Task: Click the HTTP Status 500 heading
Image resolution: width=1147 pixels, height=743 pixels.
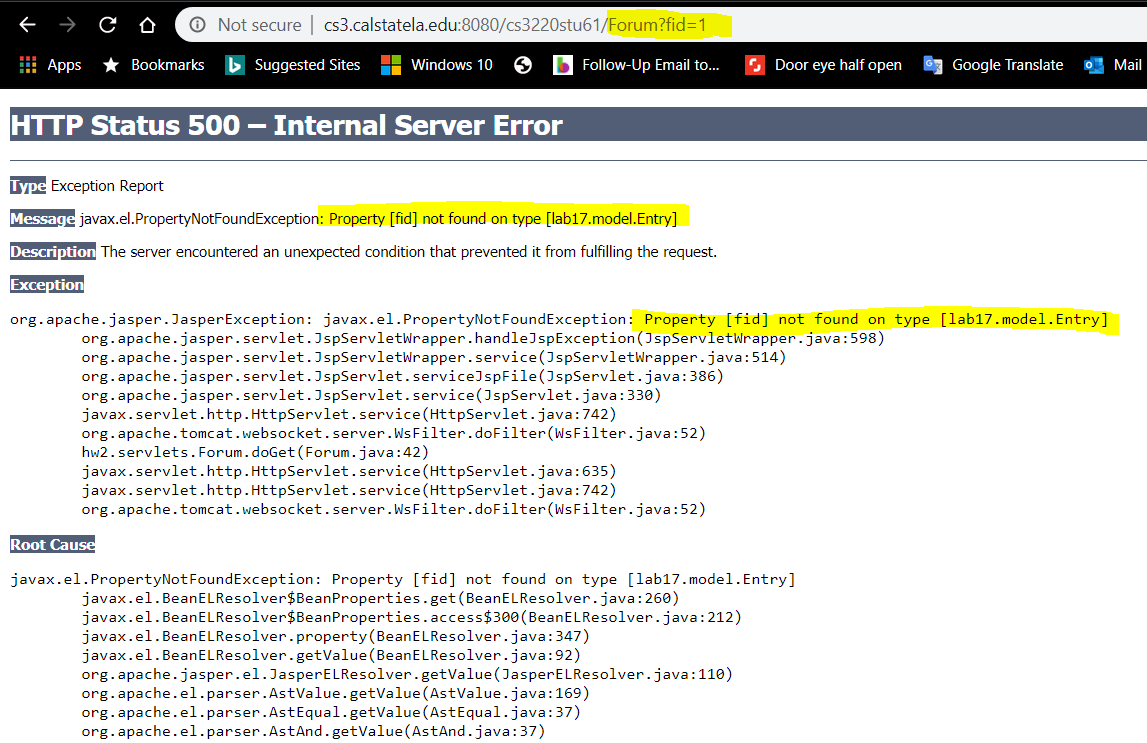Action: [287, 125]
